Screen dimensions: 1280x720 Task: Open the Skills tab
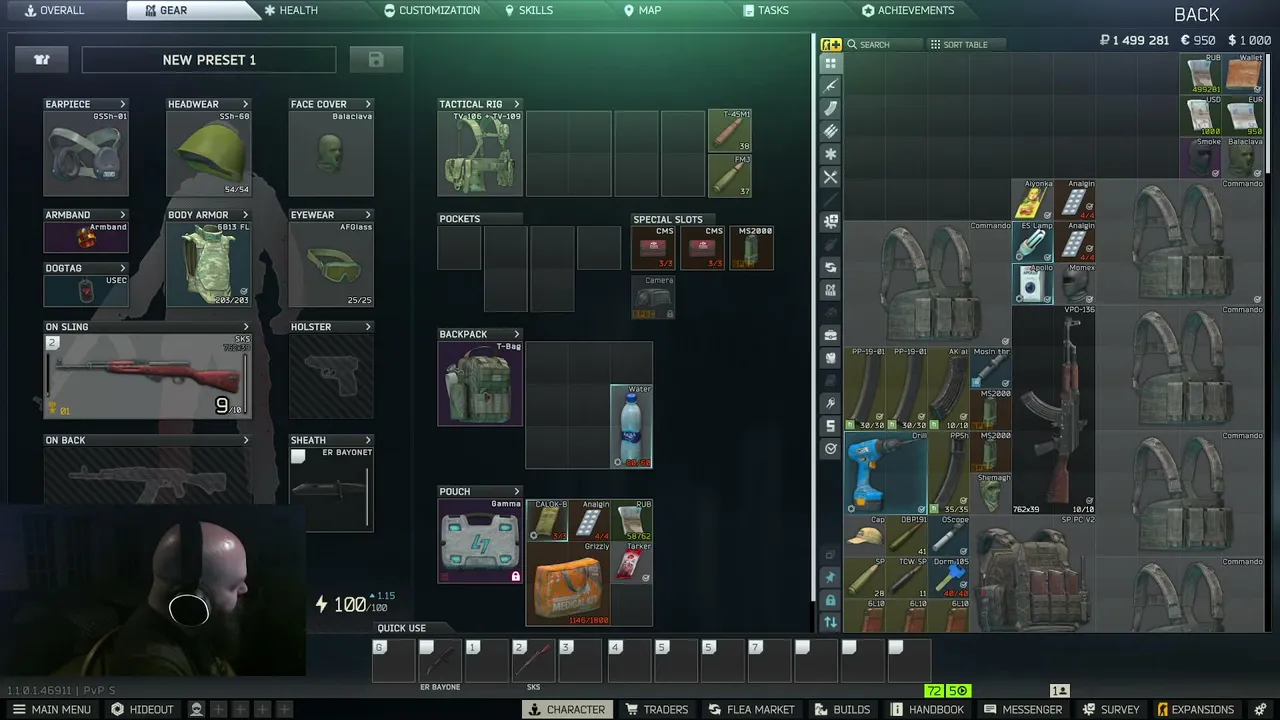(x=529, y=10)
